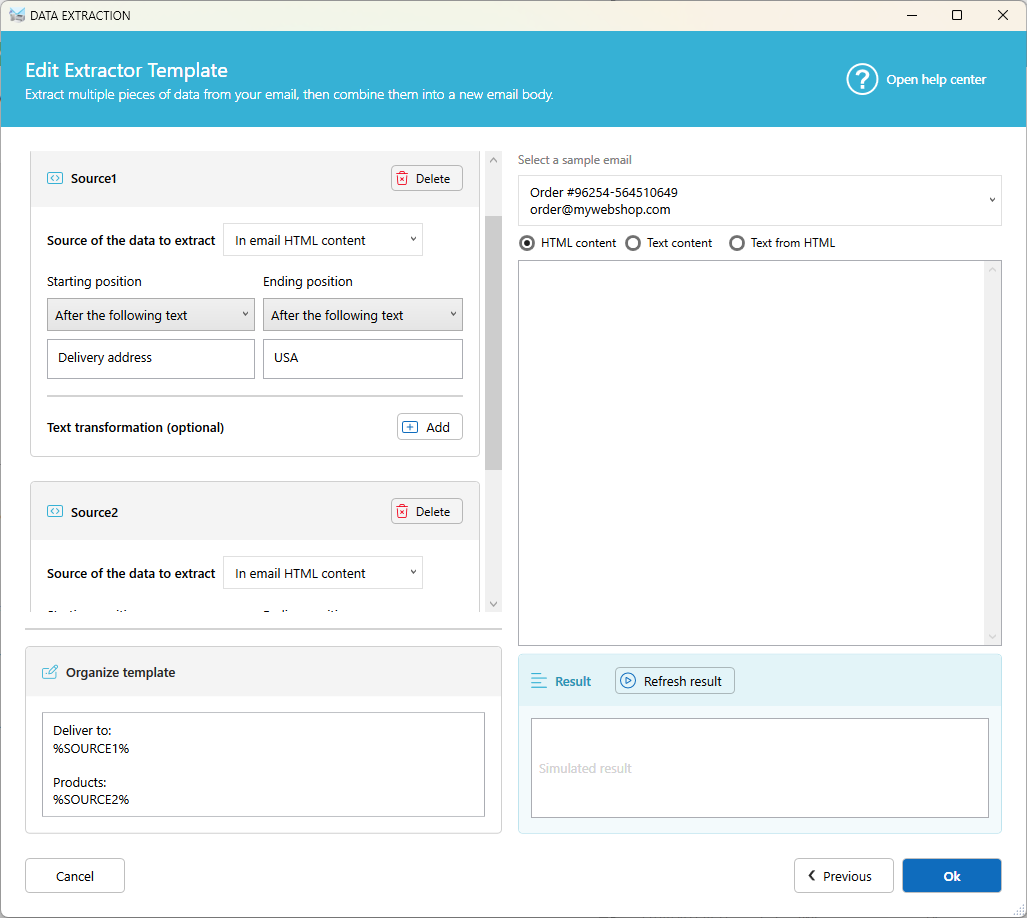1027x918 pixels.
Task: Click the Delivery address start text field
Action: (151, 358)
